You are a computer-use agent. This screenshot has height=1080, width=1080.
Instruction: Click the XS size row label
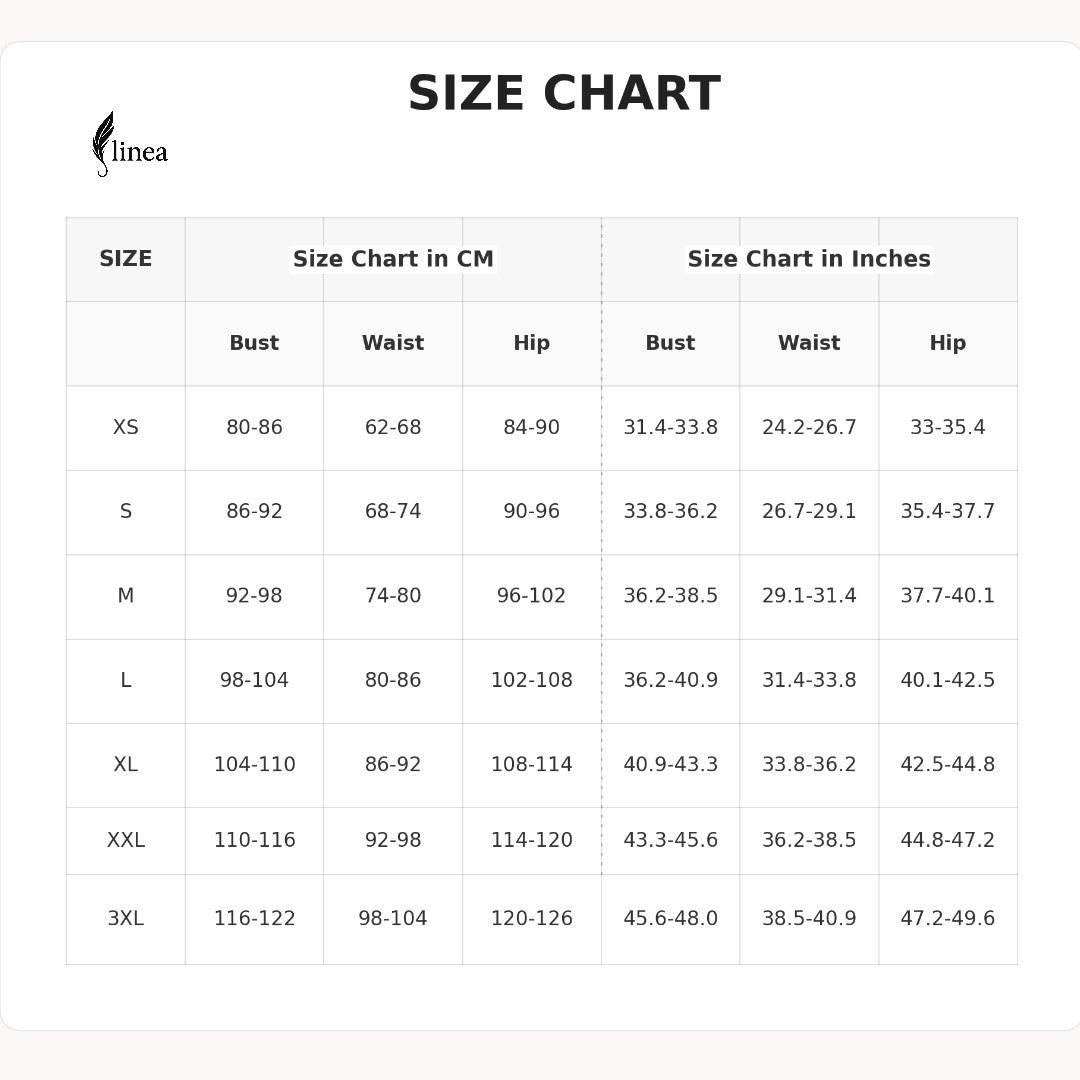pos(126,428)
